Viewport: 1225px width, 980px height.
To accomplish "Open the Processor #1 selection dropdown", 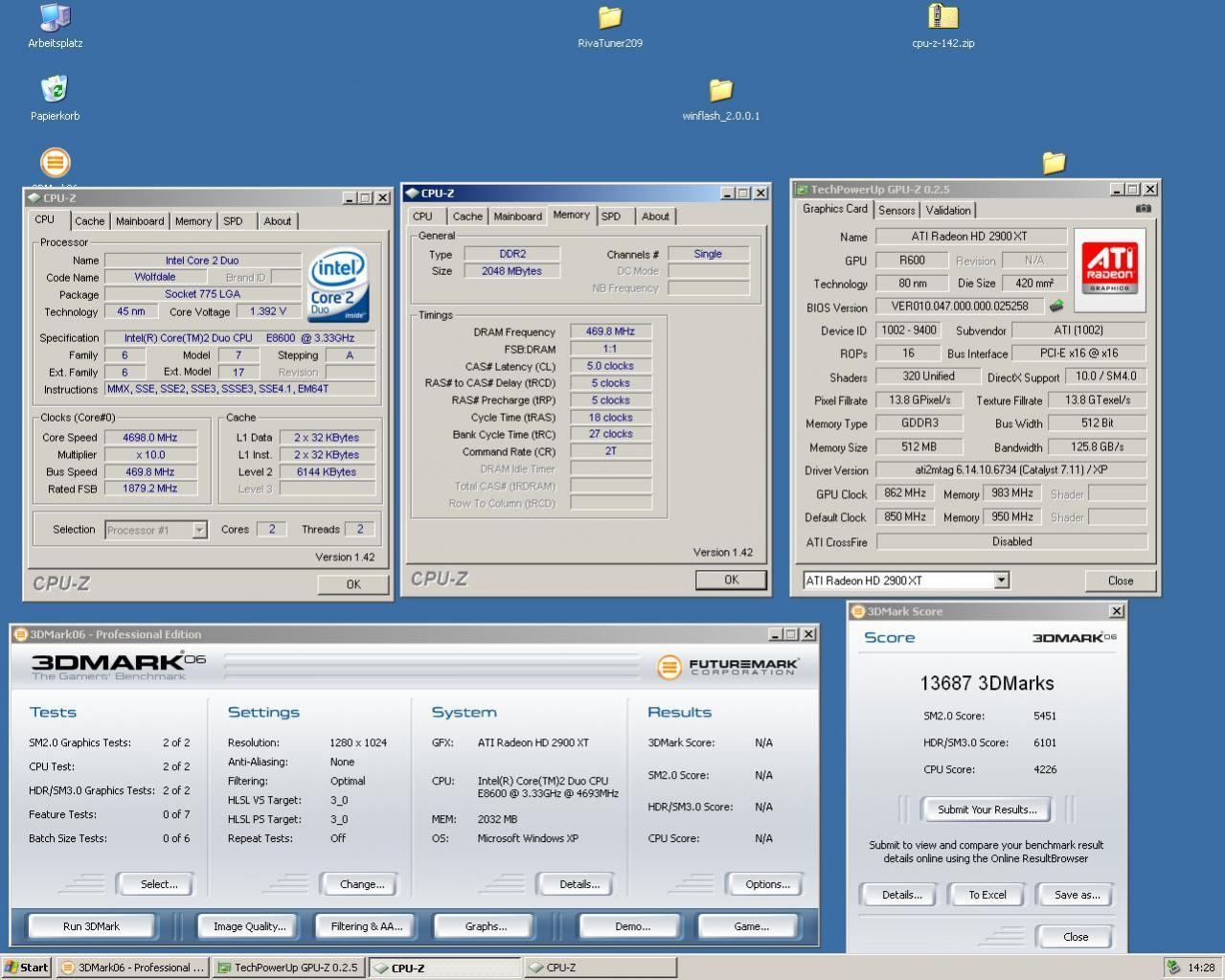I will click(199, 530).
